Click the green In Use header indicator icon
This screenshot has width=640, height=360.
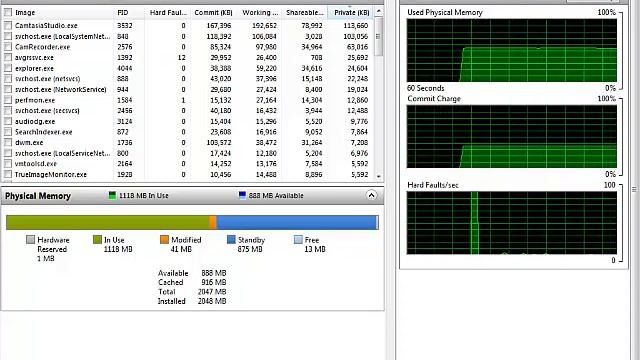112,195
